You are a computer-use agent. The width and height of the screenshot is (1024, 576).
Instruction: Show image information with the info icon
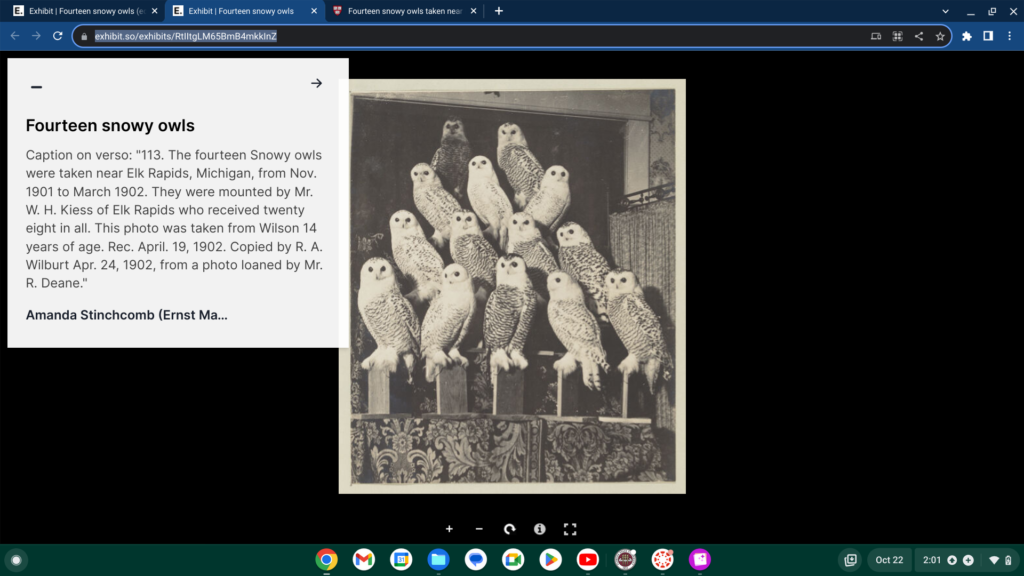(x=539, y=529)
